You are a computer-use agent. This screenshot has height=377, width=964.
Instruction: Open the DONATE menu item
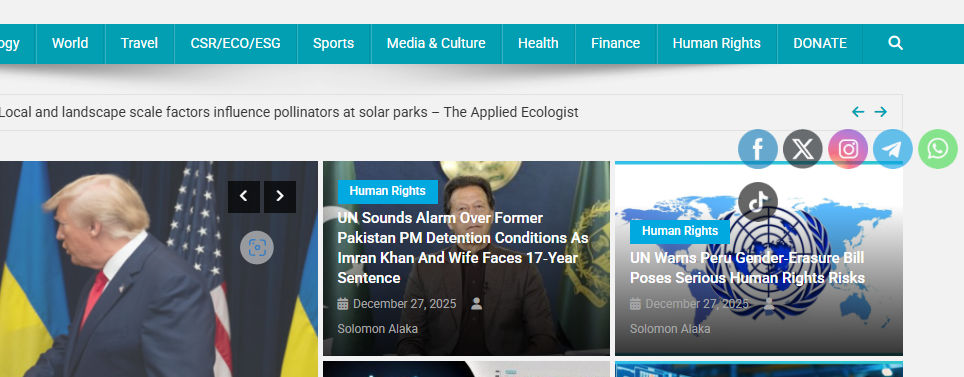(x=820, y=44)
